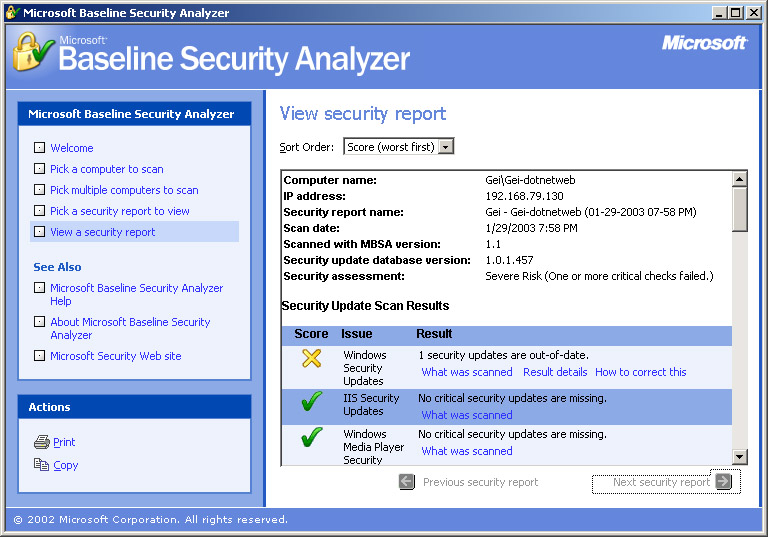Click the yellow X score icon
Image resolution: width=768 pixels, height=537 pixels.
coord(311,358)
